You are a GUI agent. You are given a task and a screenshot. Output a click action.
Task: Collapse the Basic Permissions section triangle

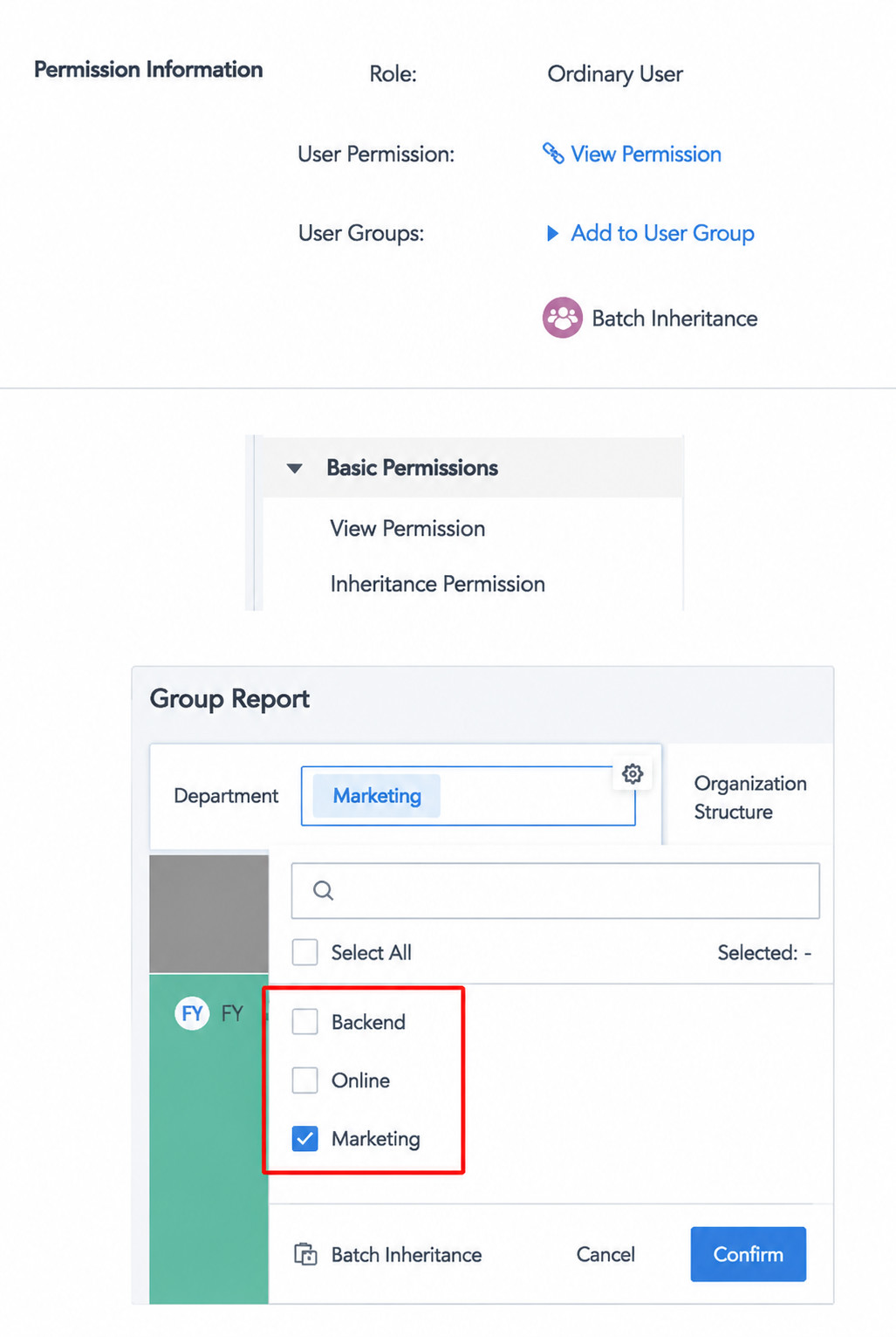tap(295, 469)
